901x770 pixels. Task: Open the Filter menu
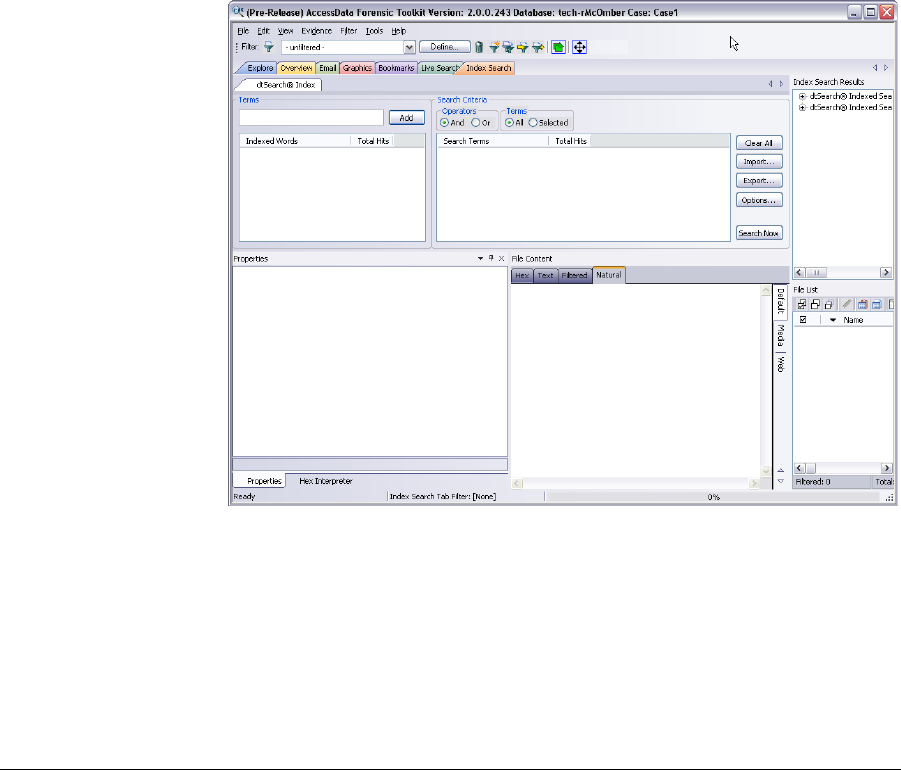349,31
